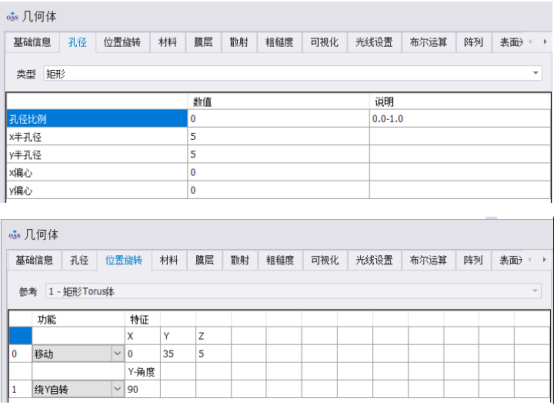
Task: Click the app logo icon in lower 几何体 title
Action: 14,234
